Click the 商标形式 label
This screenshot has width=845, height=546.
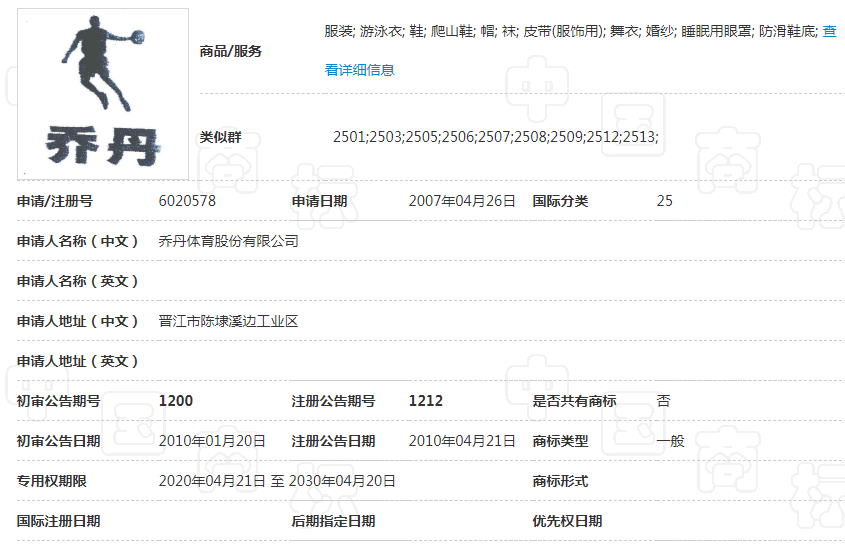(x=560, y=481)
